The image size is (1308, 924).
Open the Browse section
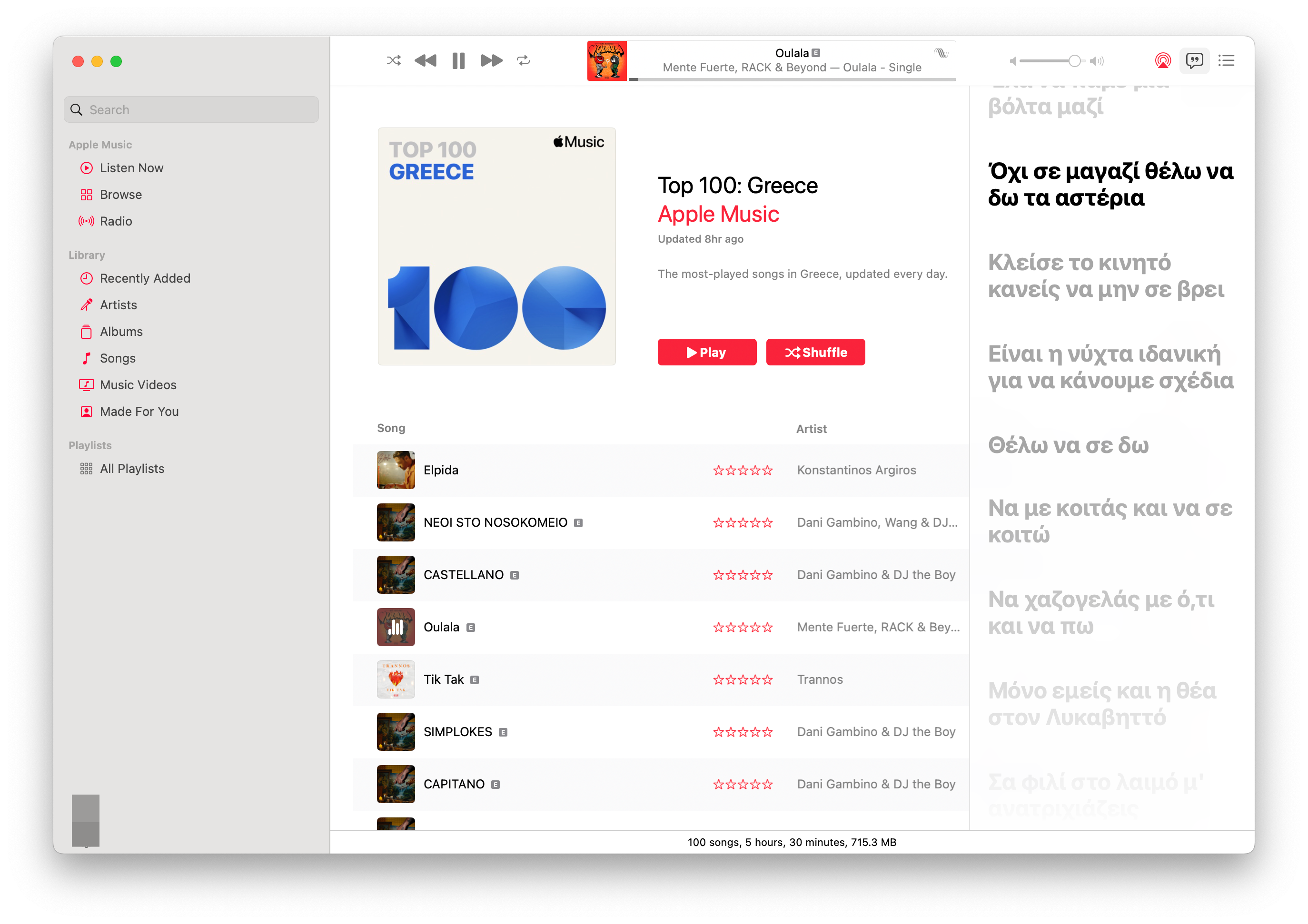(x=121, y=195)
